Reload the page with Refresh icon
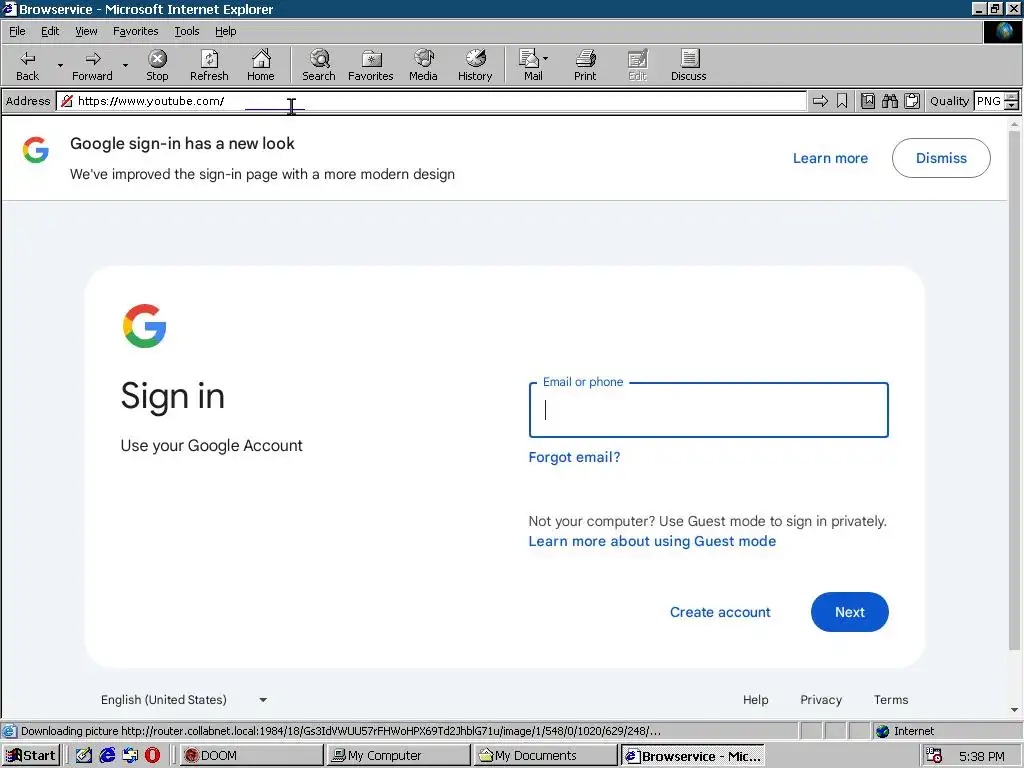Image resolution: width=1024 pixels, height=768 pixels. click(209, 65)
